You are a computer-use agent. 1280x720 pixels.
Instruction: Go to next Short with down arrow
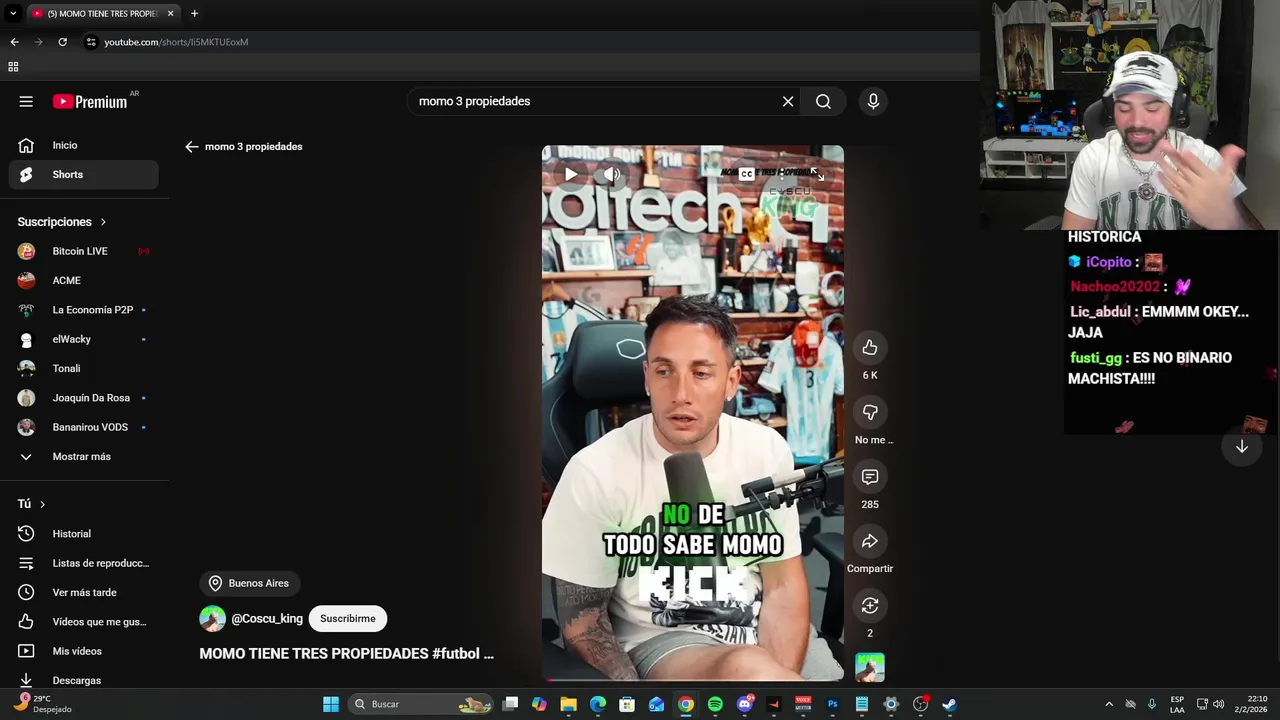pyautogui.click(x=1242, y=447)
